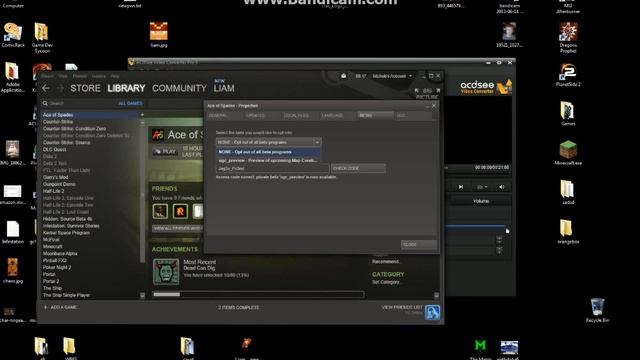Select The Ship Single Player entry
Screen dimensions: 640x360
click(x=66, y=295)
